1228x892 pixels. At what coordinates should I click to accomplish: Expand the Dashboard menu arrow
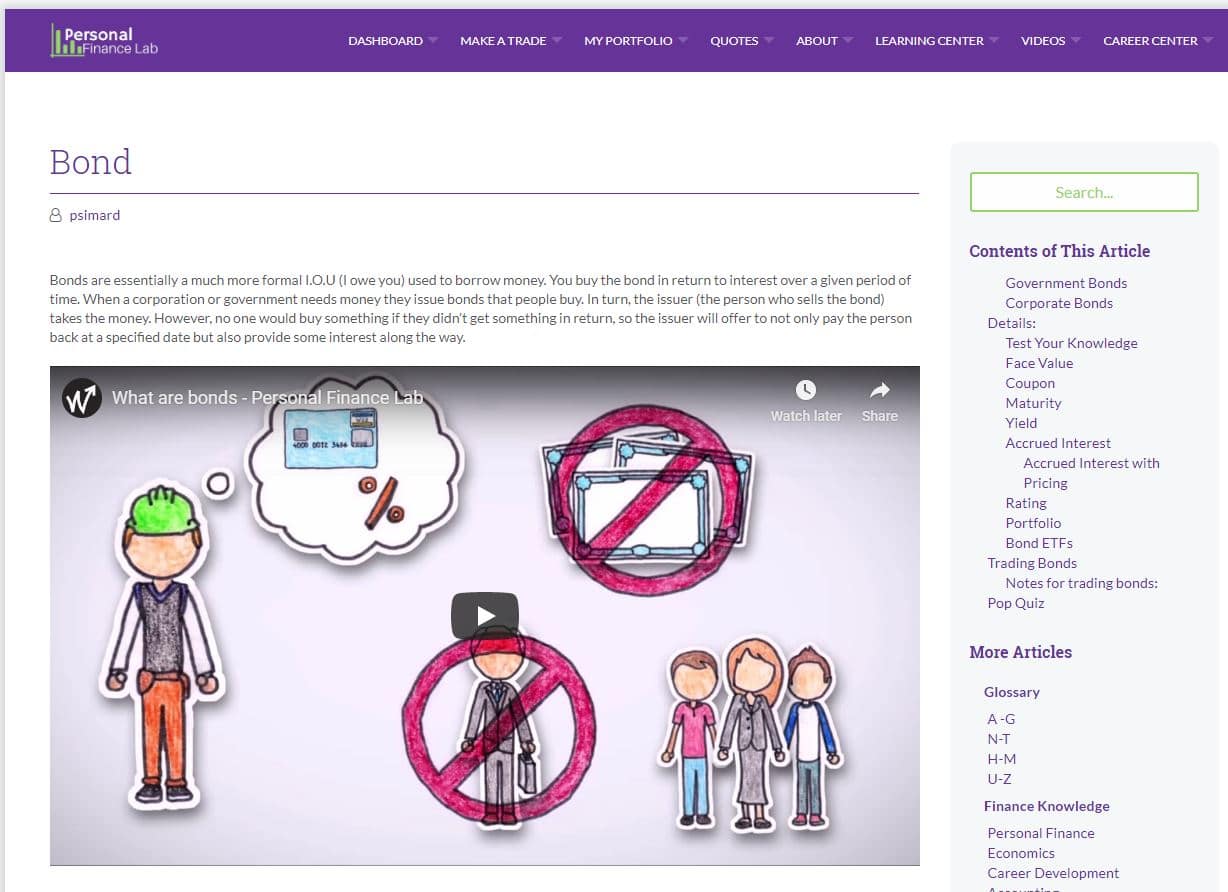coord(432,41)
